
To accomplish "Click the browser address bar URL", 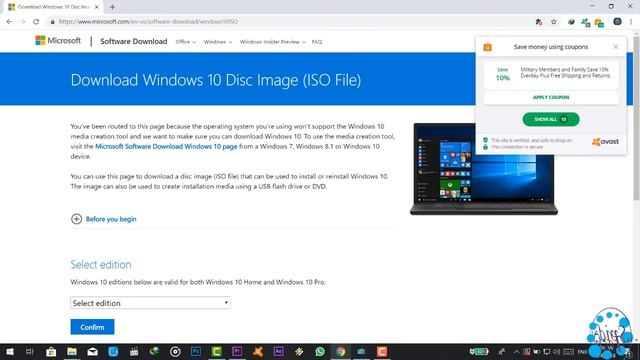I will point(148,22).
